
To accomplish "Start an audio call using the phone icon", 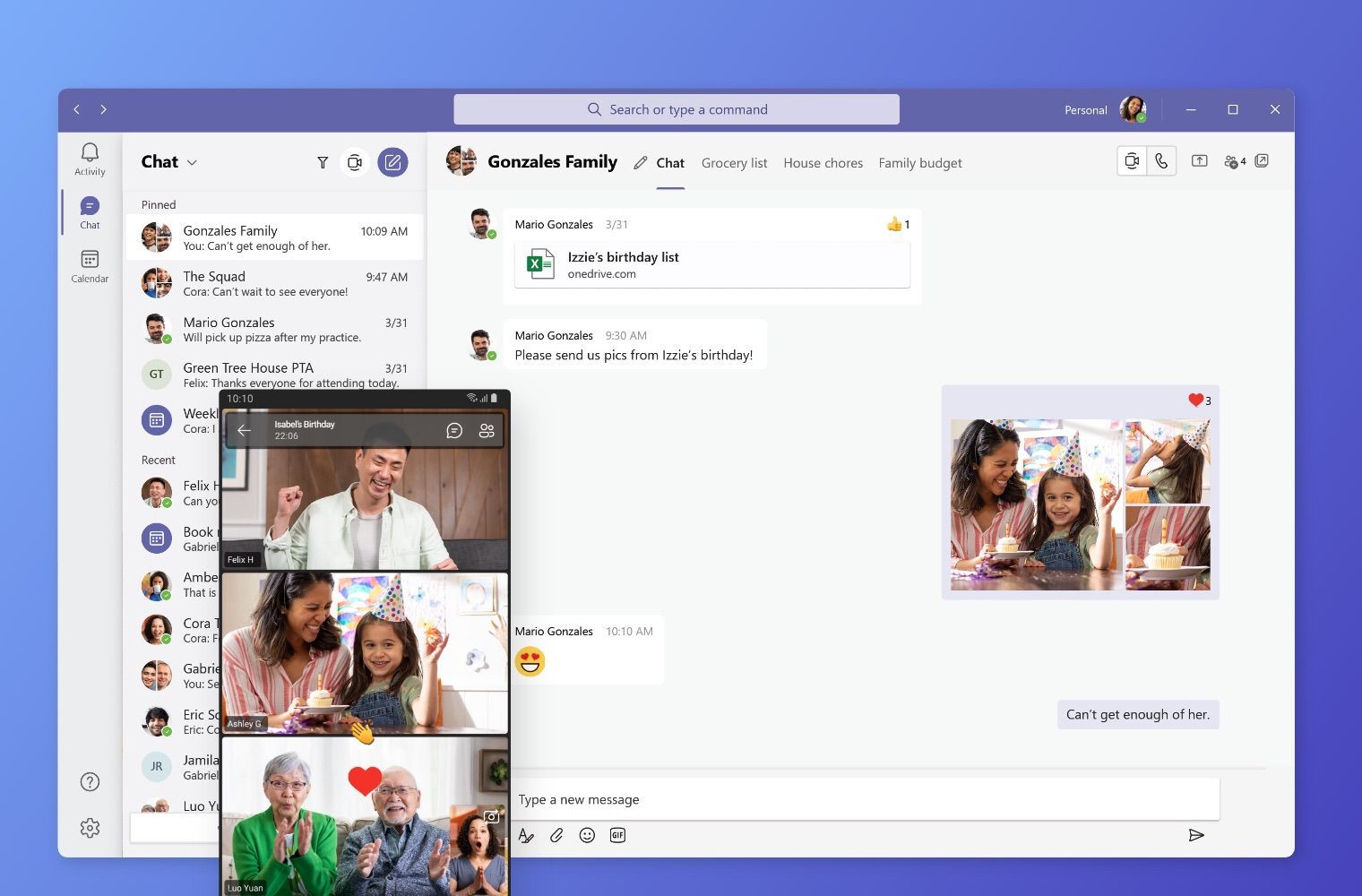I will point(1162,160).
